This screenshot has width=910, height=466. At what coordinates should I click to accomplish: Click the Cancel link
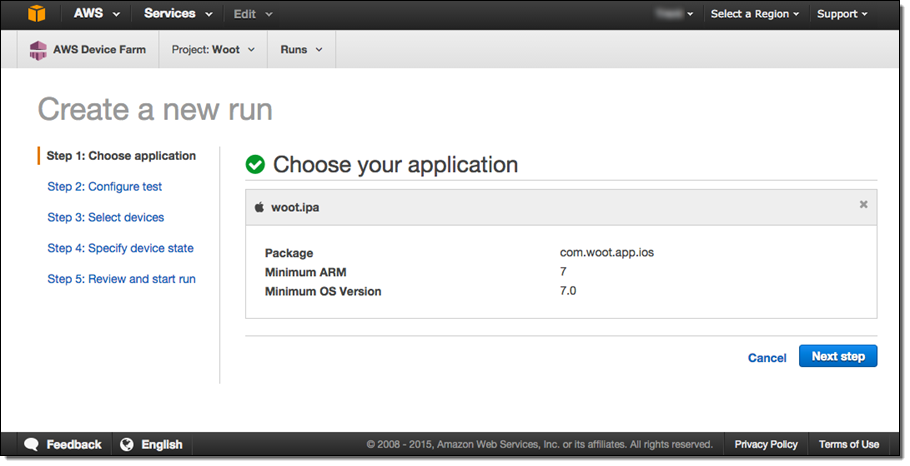click(x=767, y=358)
